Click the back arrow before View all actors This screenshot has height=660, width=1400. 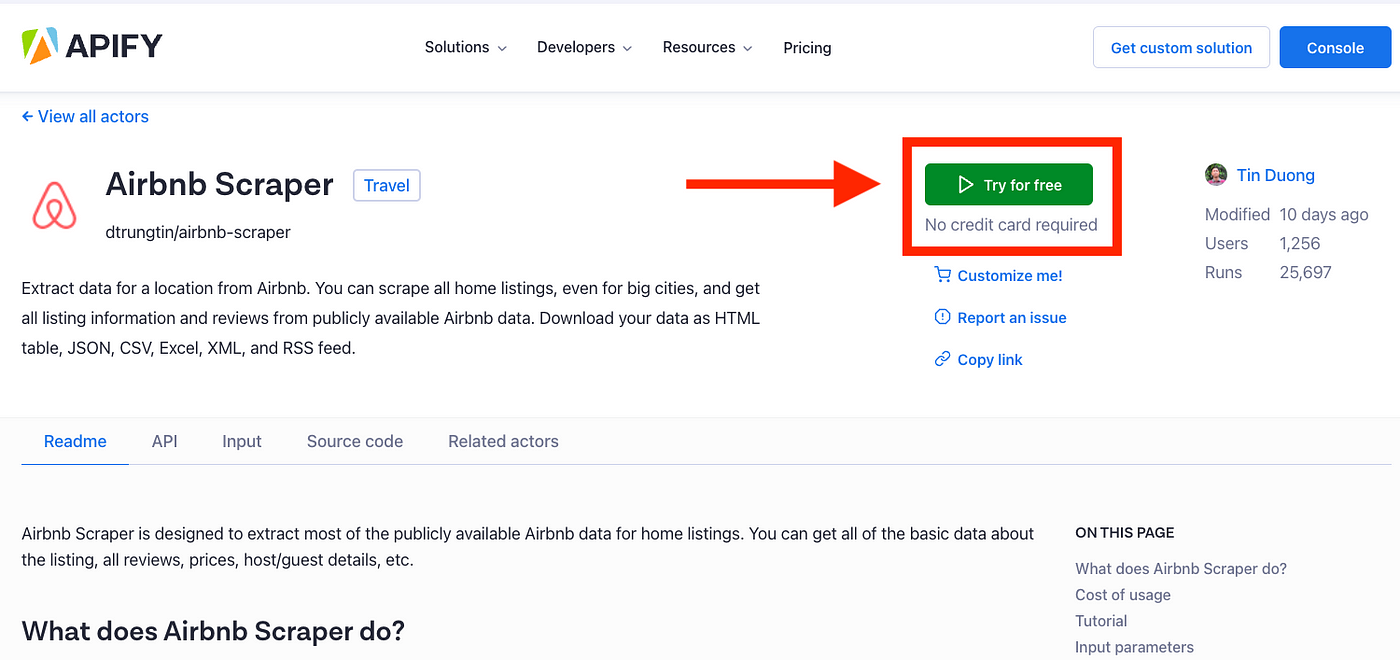click(x=27, y=117)
